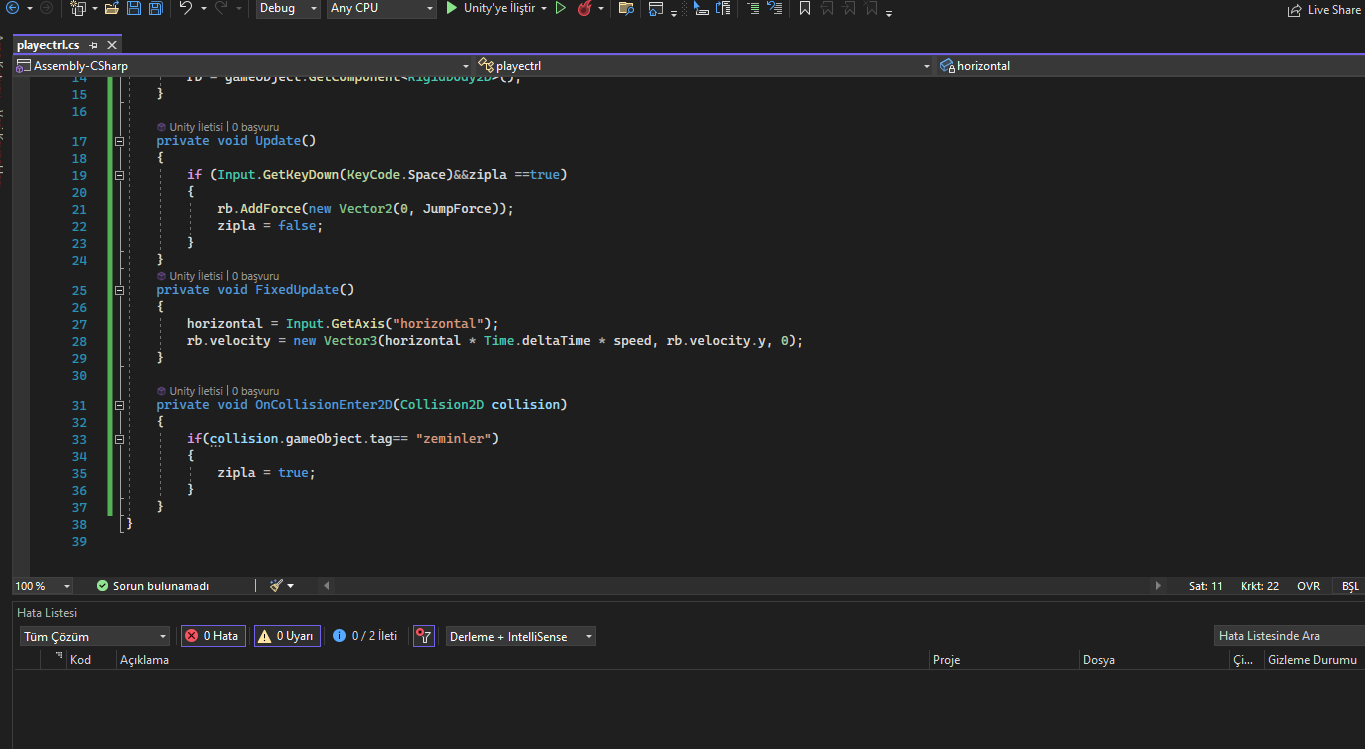Click the Live Share icon
Viewport: 1365px width, 749px height.
coord(1295,10)
